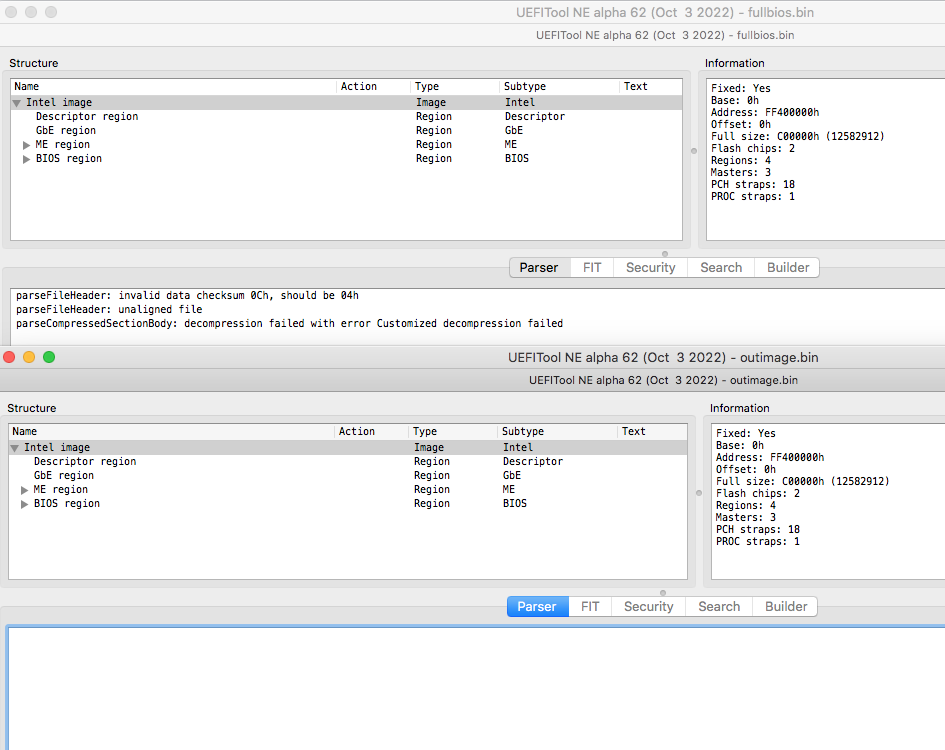Select GbE region row in outimage.bin window
Image resolution: width=945 pixels, height=750 pixels.
point(348,475)
